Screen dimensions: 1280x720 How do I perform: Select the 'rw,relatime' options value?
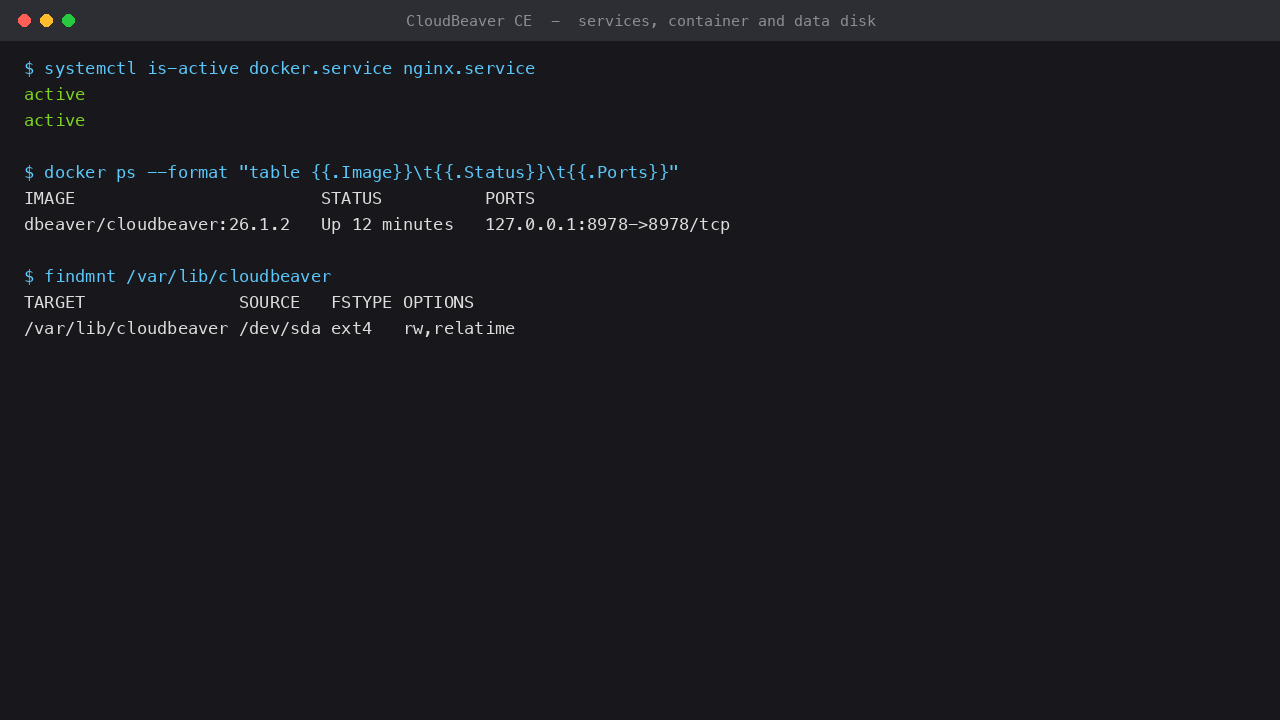[x=460, y=328]
